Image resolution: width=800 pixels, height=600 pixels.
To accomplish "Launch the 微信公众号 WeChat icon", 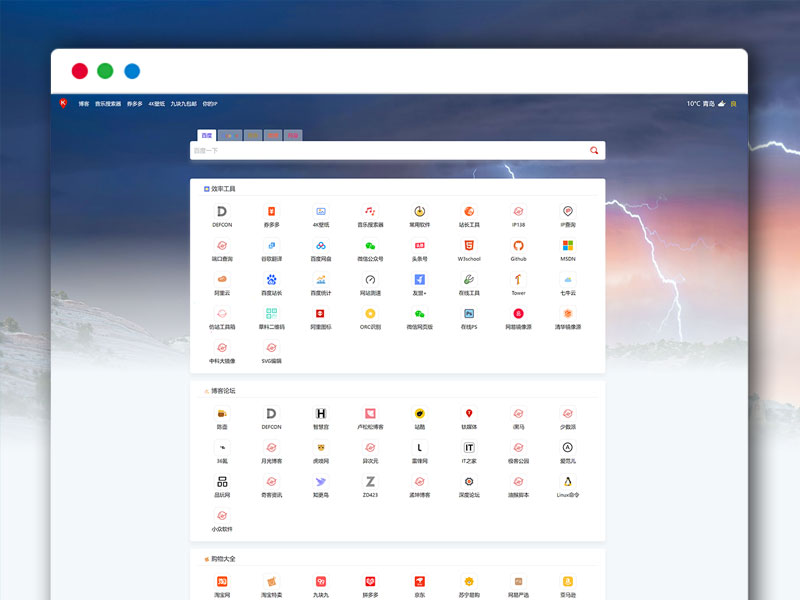I will tap(370, 246).
